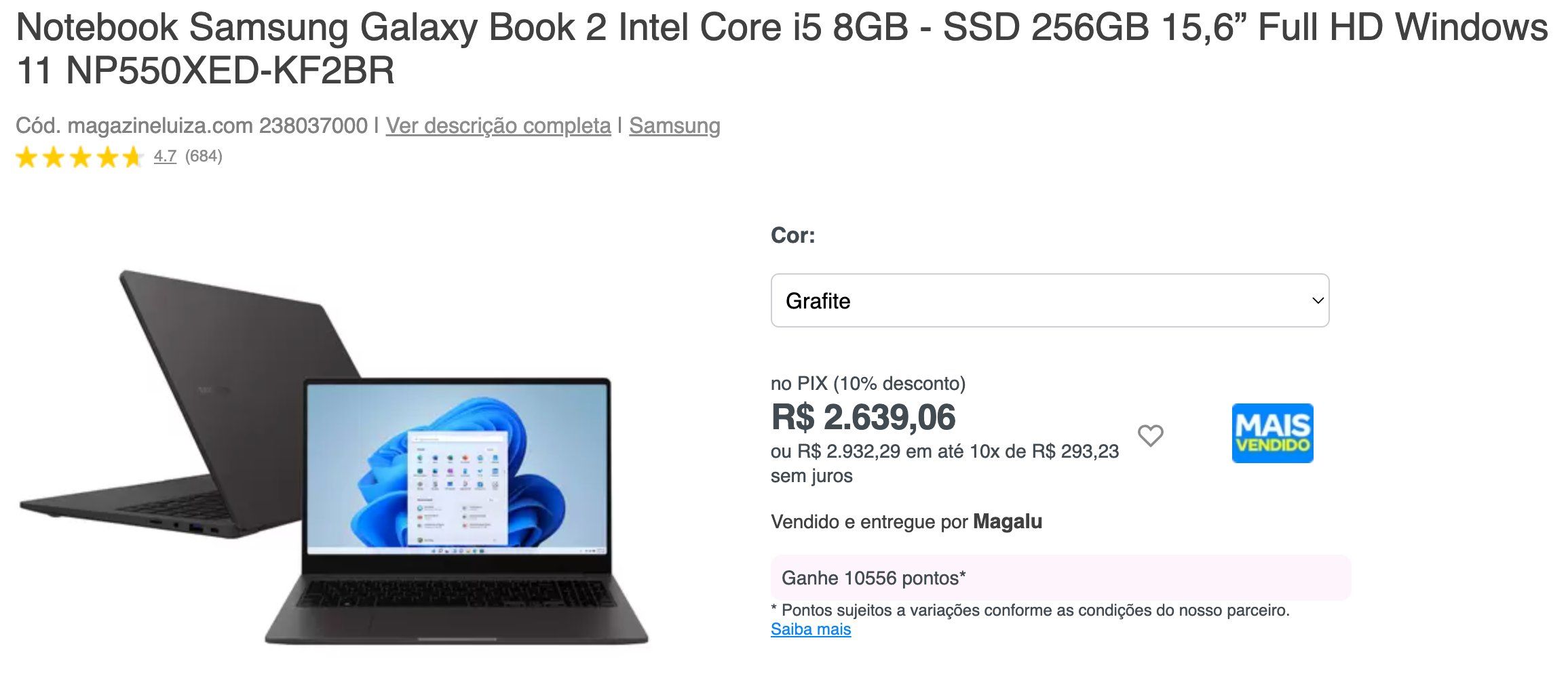Click the product code 238037000
The height and width of the screenshot is (674, 1568).
(x=313, y=125)
